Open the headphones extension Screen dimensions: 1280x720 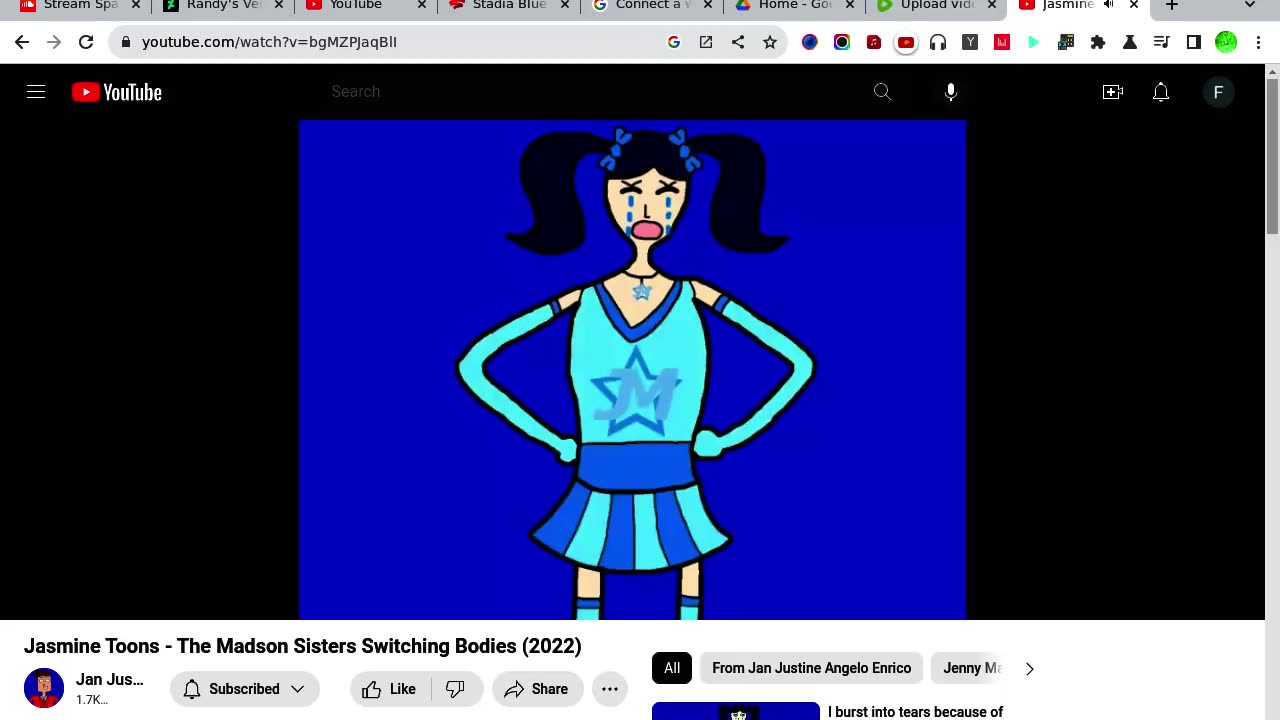pos(938,42)
